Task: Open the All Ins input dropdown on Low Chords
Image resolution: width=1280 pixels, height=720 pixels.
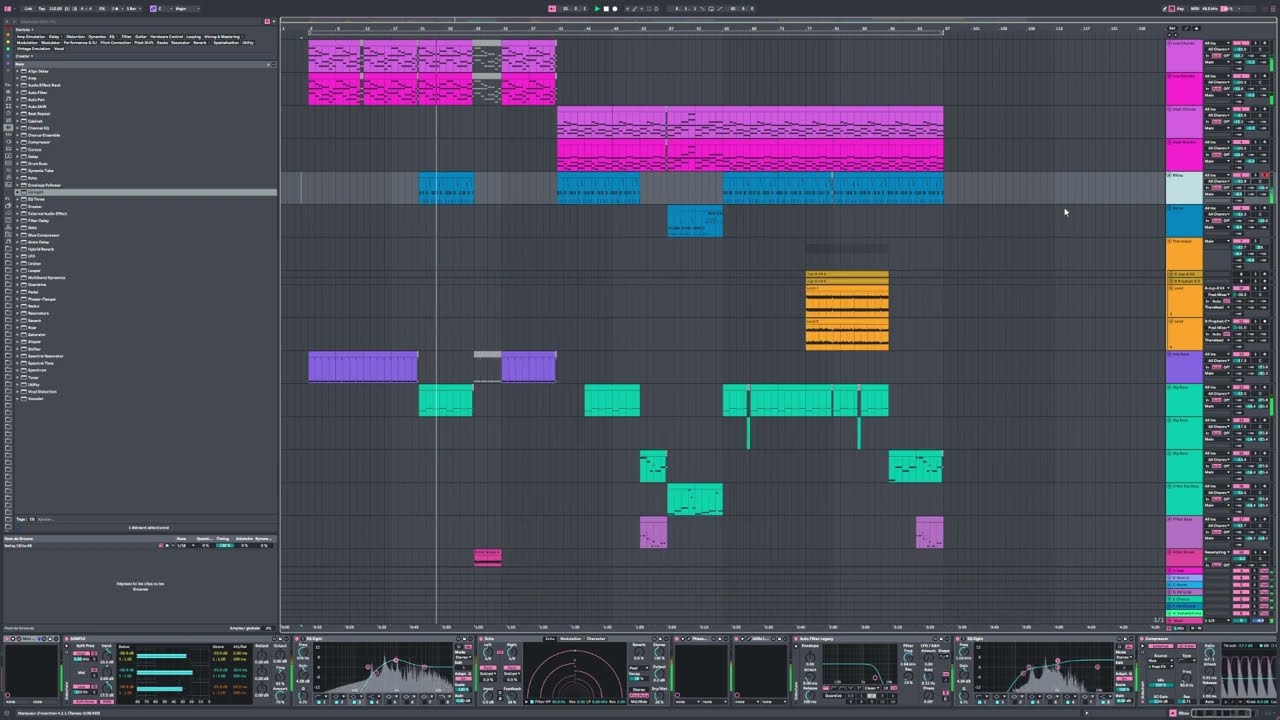Action: point(1217,43)
